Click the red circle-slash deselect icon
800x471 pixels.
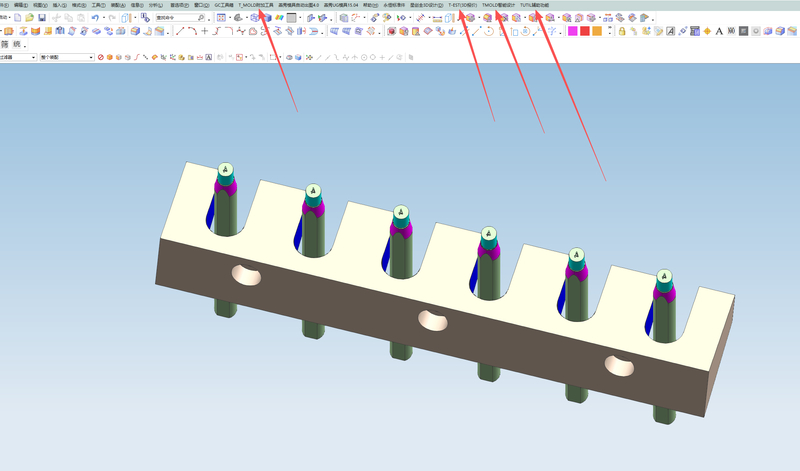(101, 57)
